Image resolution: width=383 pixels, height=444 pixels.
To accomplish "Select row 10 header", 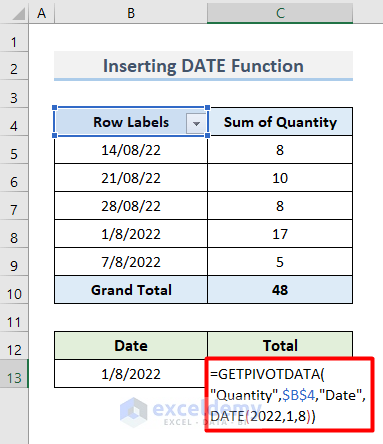I will click(x=14, y=290).
